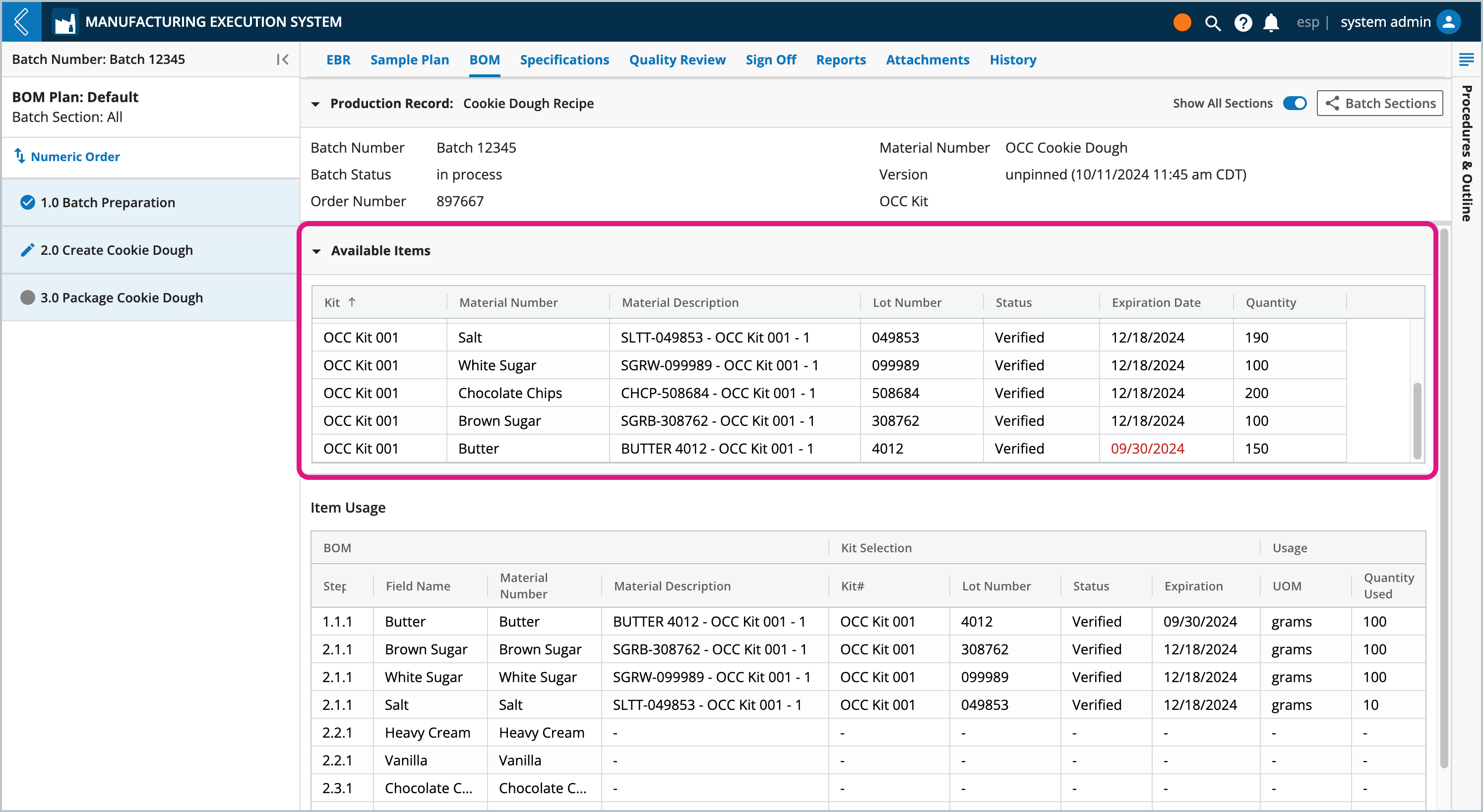
Task: Select 2.0 Create Cookie Dough section
Action: pos(151,250)
